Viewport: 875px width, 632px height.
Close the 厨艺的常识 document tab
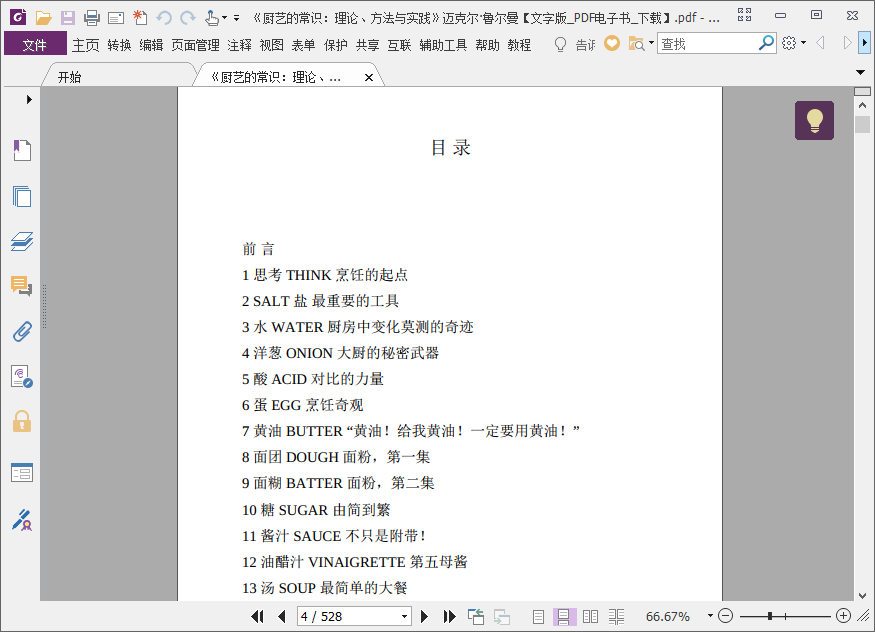click(369, 78)
